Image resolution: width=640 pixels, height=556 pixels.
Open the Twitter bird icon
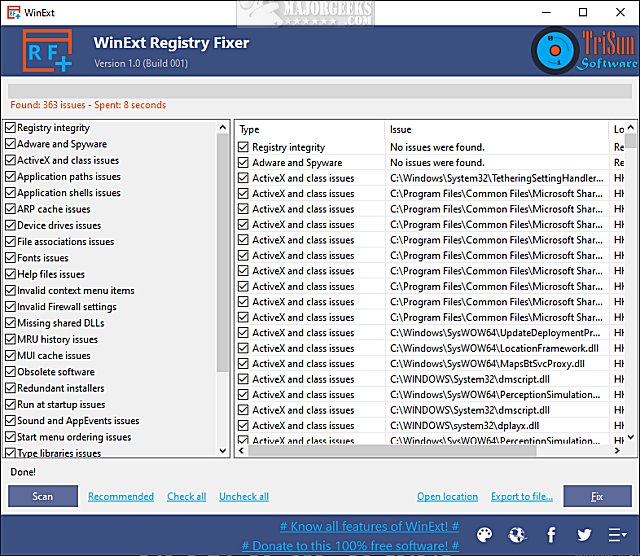pos(584,535)
